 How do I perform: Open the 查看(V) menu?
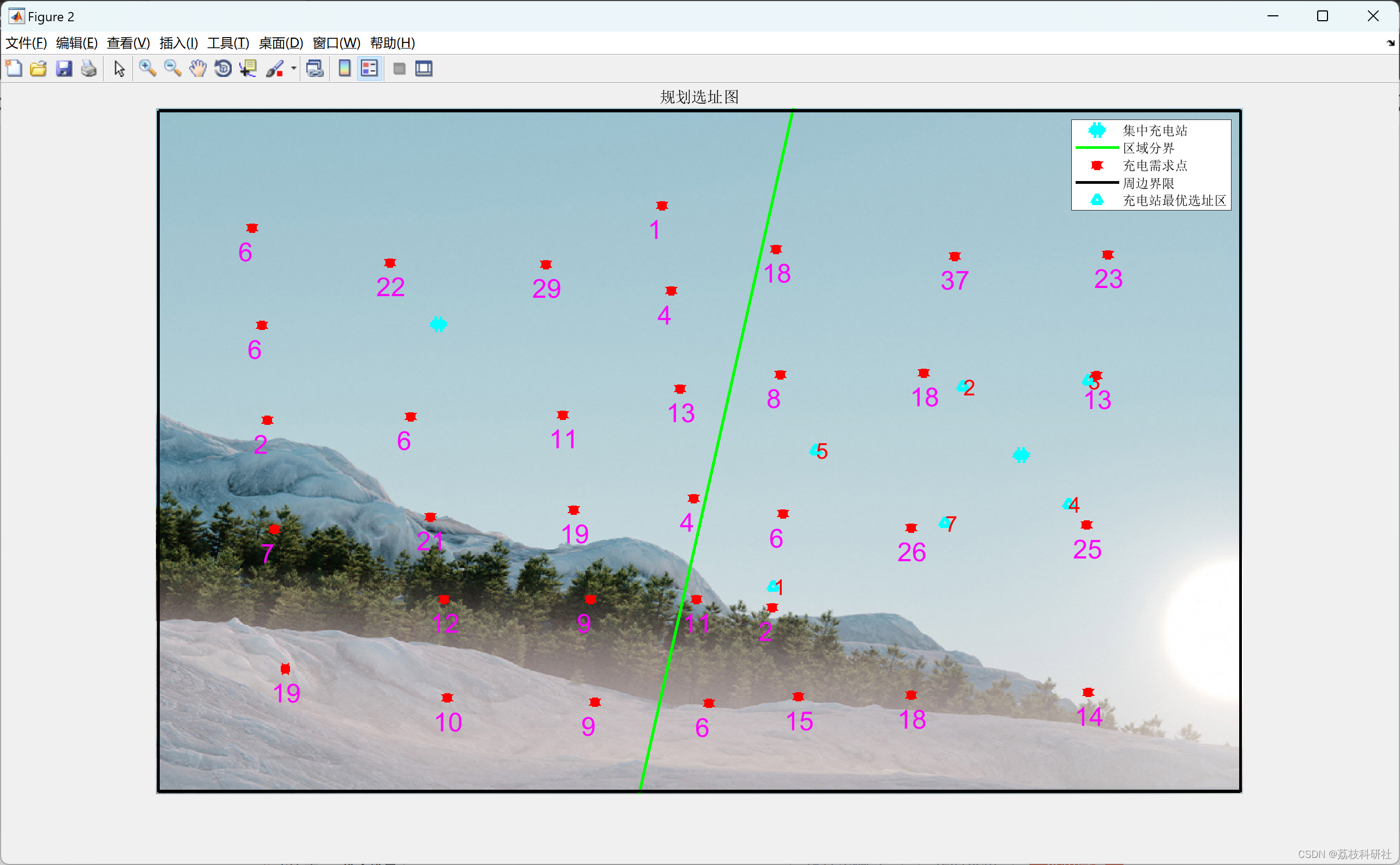[128, 43]
